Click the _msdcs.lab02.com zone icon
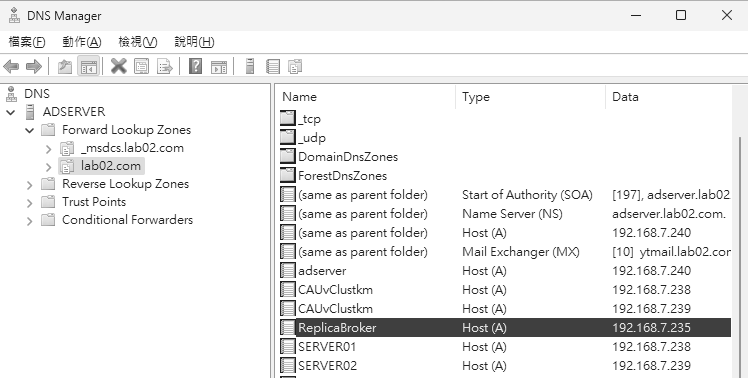Image resolution: width=748 pixels, height=378 pixels. (x=67, y=148)
